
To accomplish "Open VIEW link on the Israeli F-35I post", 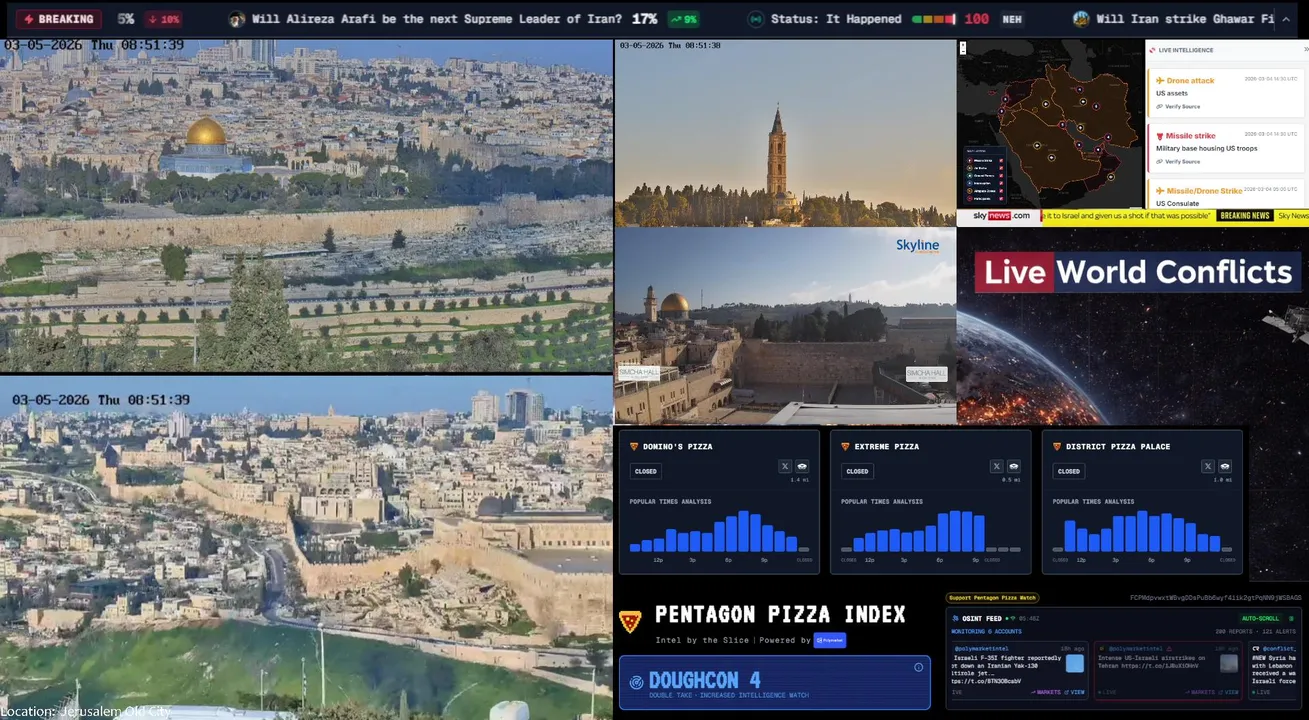I will click(1074, 692).
